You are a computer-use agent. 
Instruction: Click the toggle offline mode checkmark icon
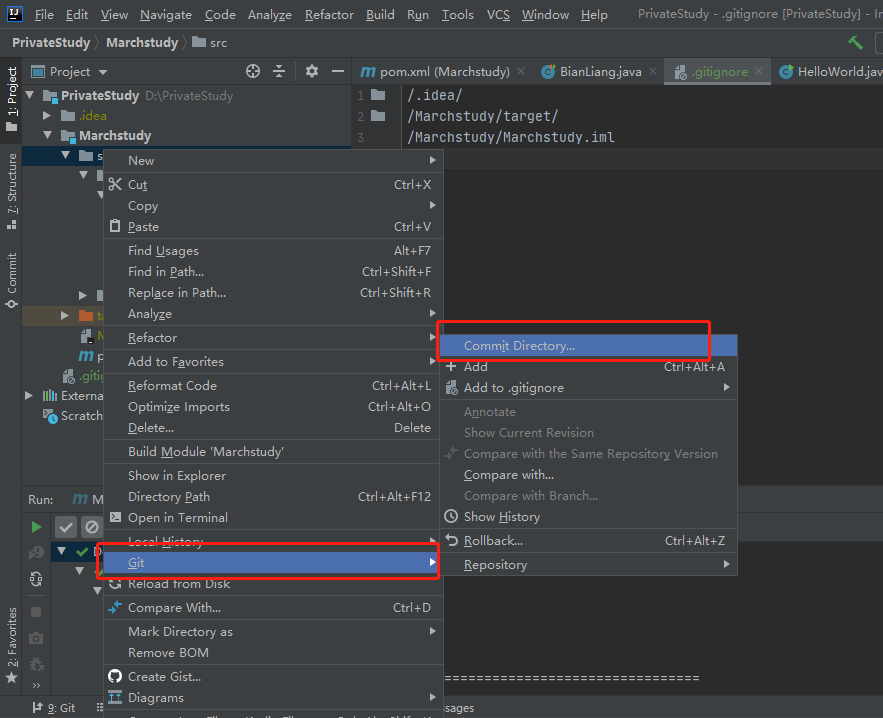click(66, 527)
